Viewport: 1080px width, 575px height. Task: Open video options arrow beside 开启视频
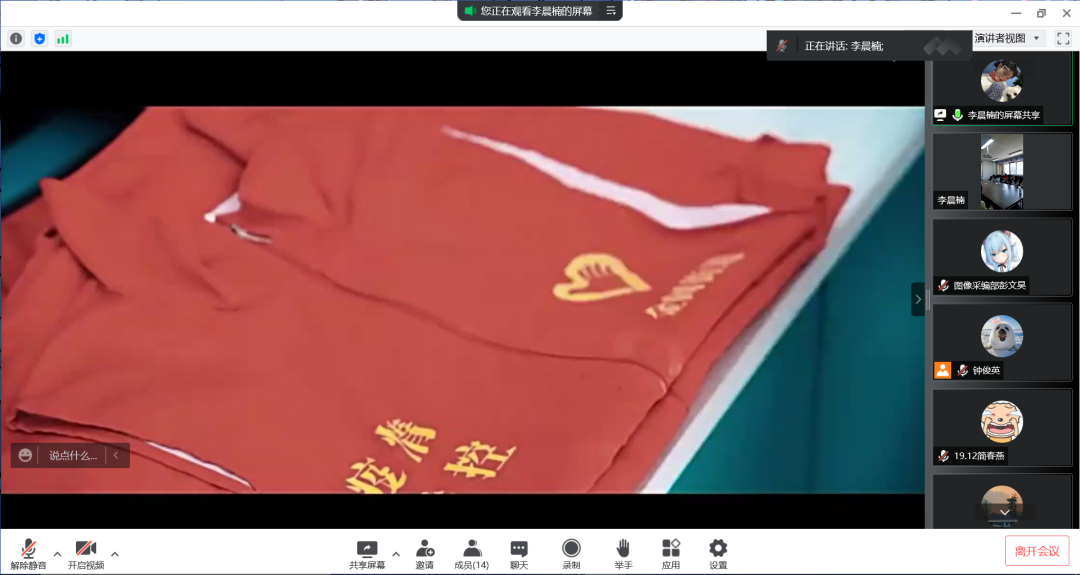pos(114,554)
